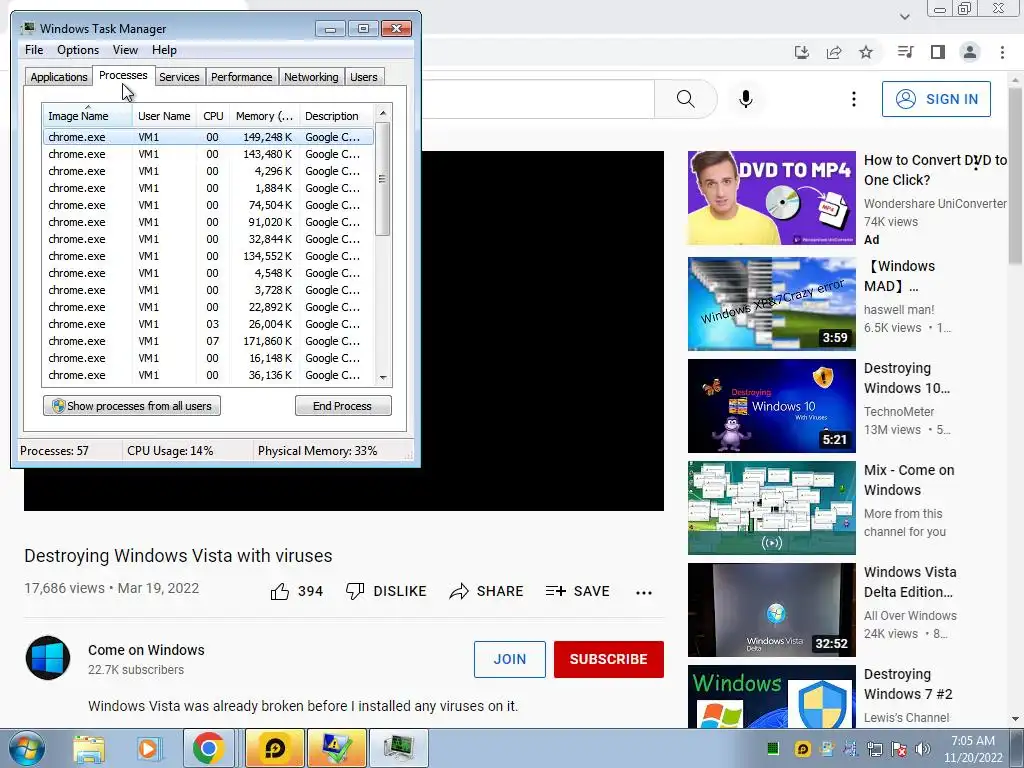
Task: Open the Action Center flag tray icon
Action: (899, 749)
